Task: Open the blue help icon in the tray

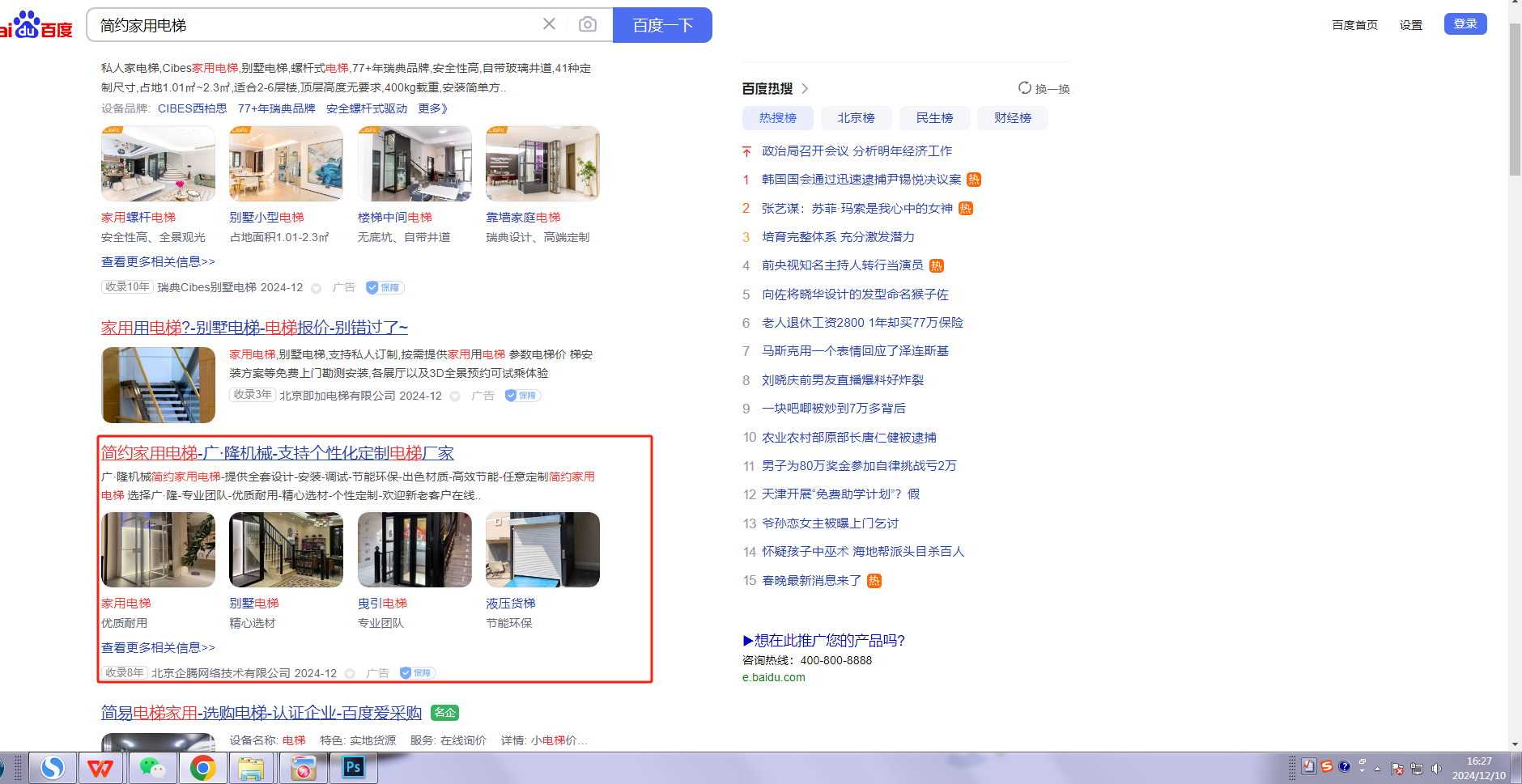Action: coord(1345,766)
